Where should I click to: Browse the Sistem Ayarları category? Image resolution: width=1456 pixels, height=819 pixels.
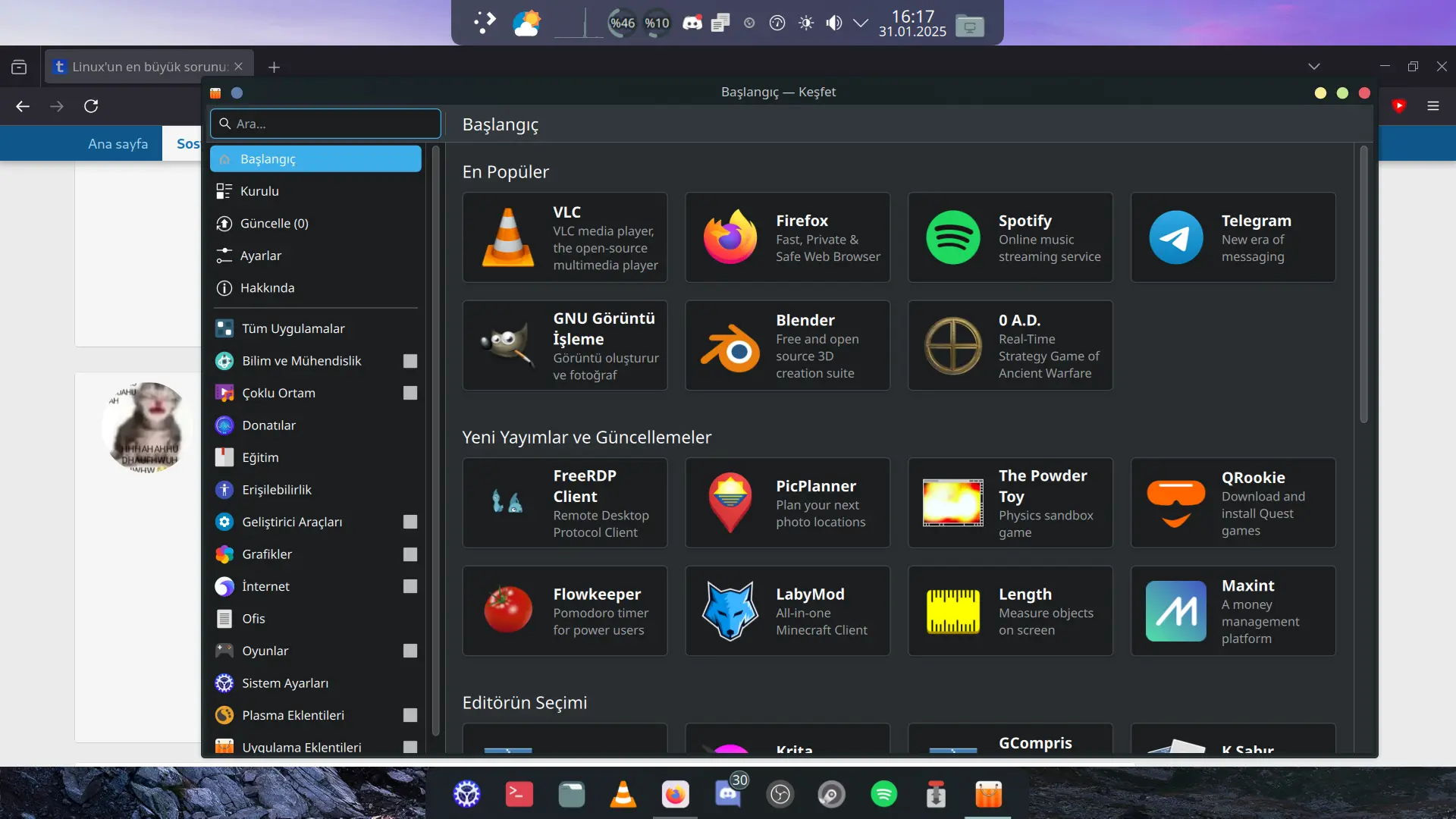coord(315,683)
